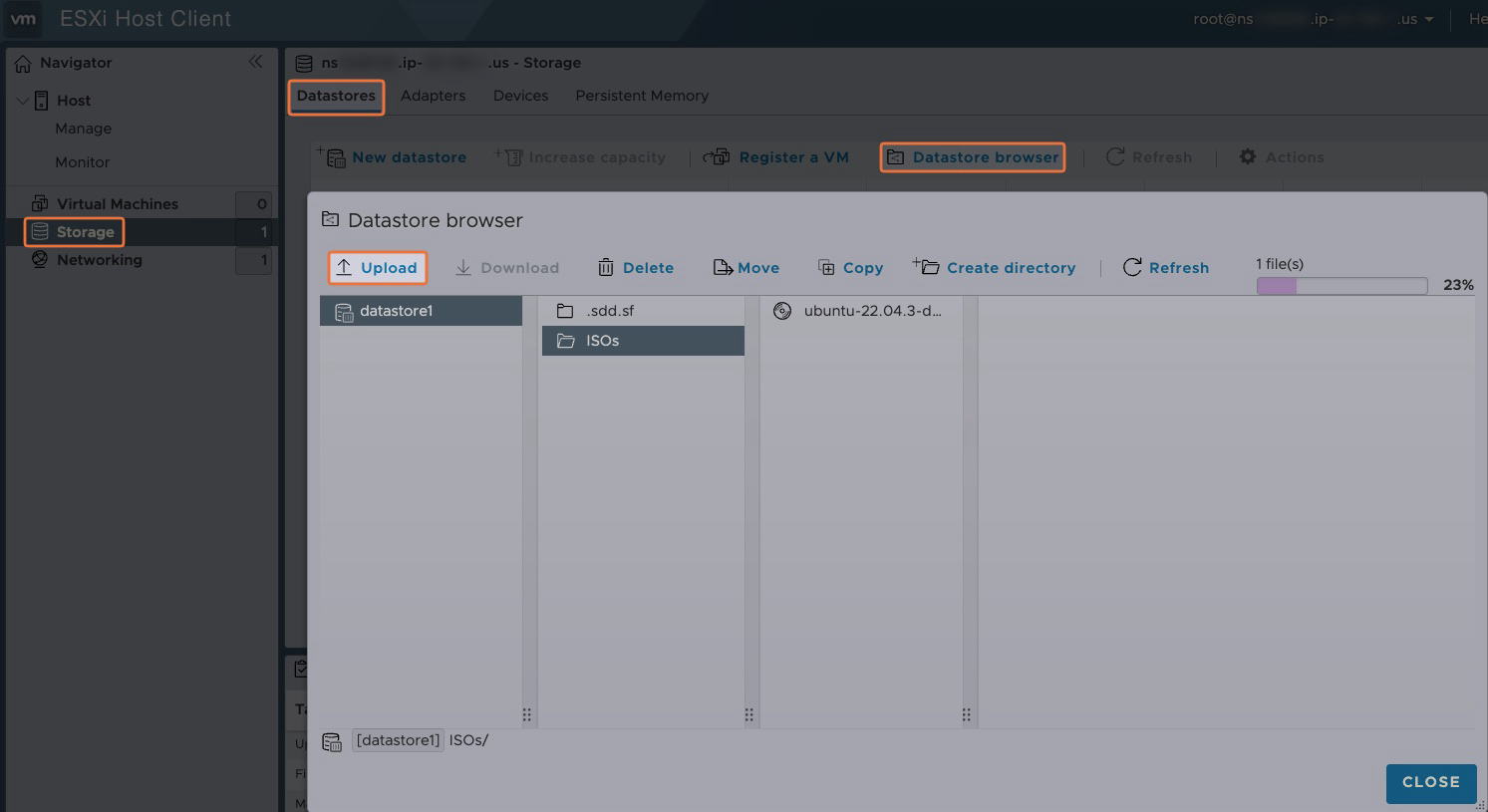Click the grip handle beside the ISOs folder column

click(x=749, y=715)
